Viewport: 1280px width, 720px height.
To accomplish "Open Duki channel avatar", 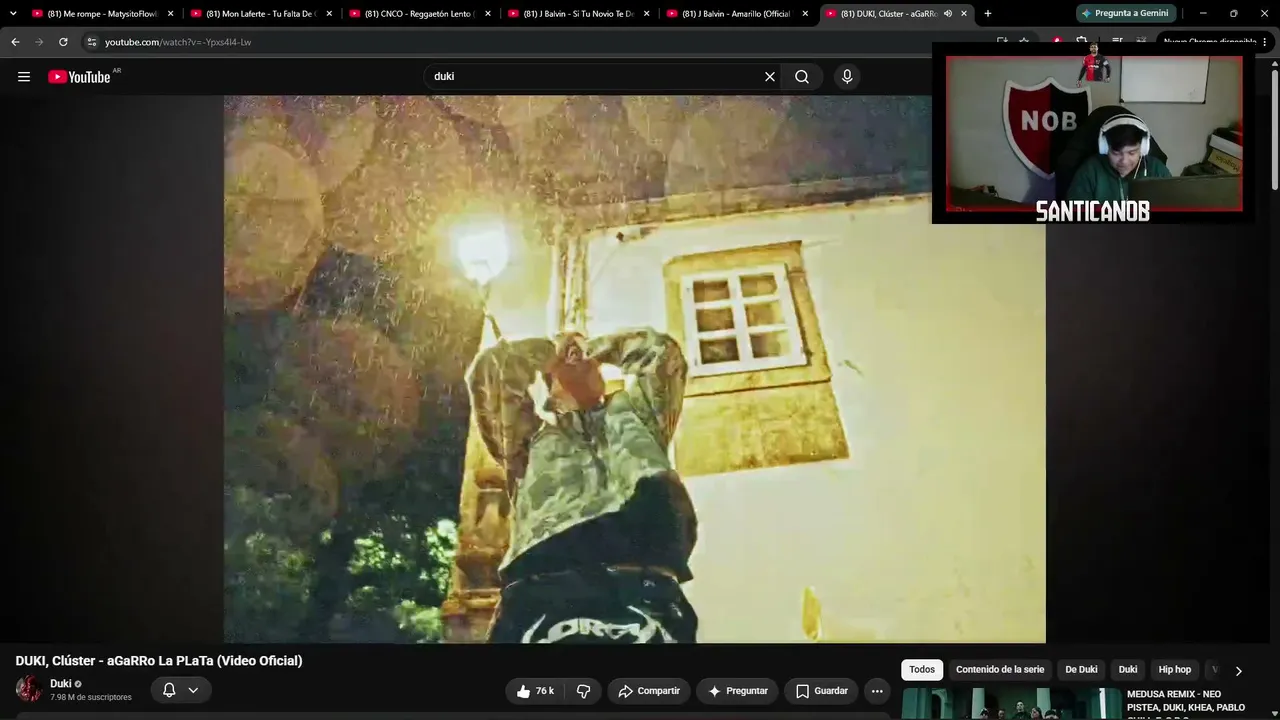I will pos(29,689).
